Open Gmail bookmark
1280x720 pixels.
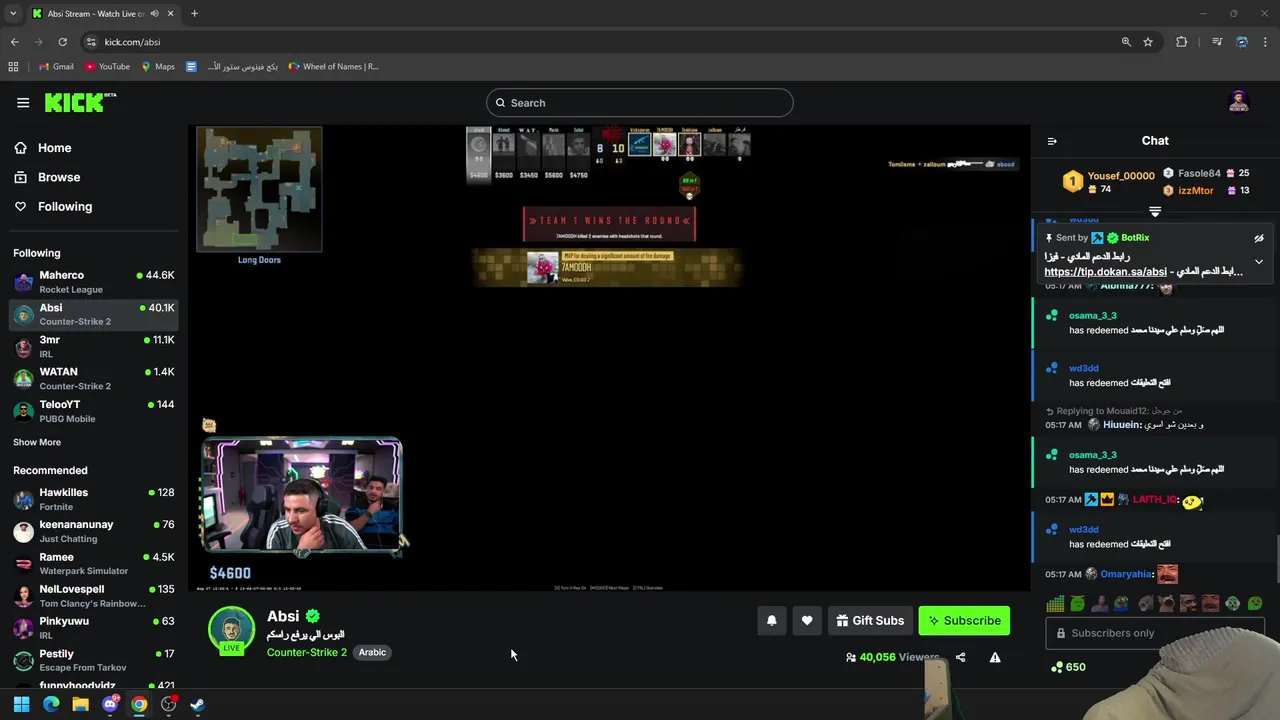(x=56, y=67)
